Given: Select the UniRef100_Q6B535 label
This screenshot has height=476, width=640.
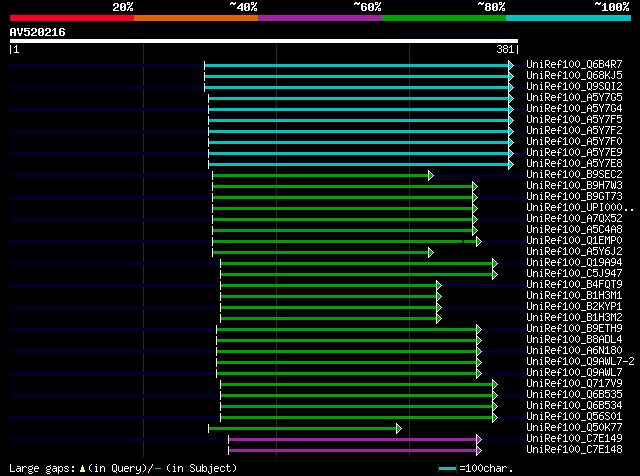Looking at the screenshot, I should [574, 395].
